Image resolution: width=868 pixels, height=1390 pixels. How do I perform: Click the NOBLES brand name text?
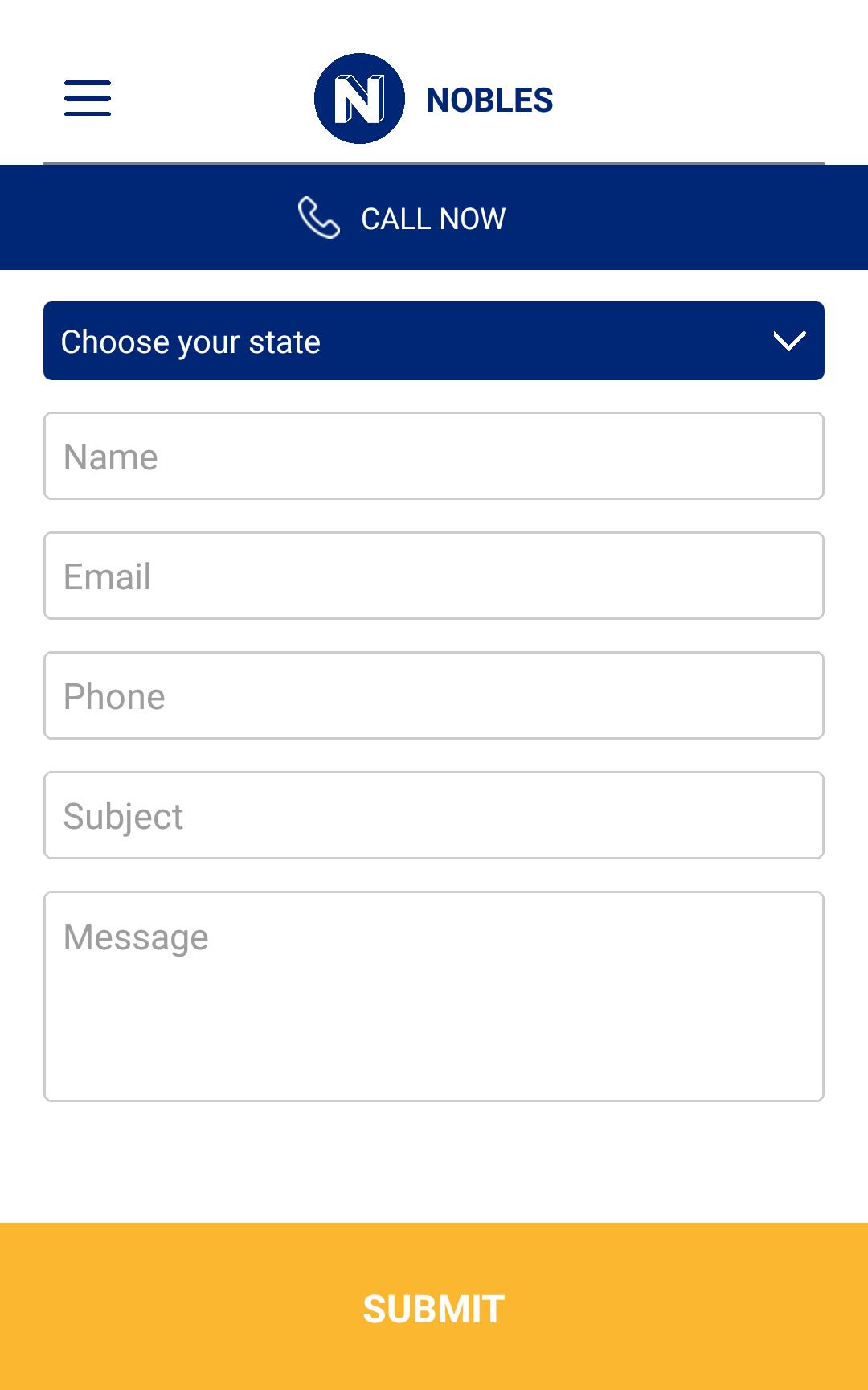click(489, 100)
